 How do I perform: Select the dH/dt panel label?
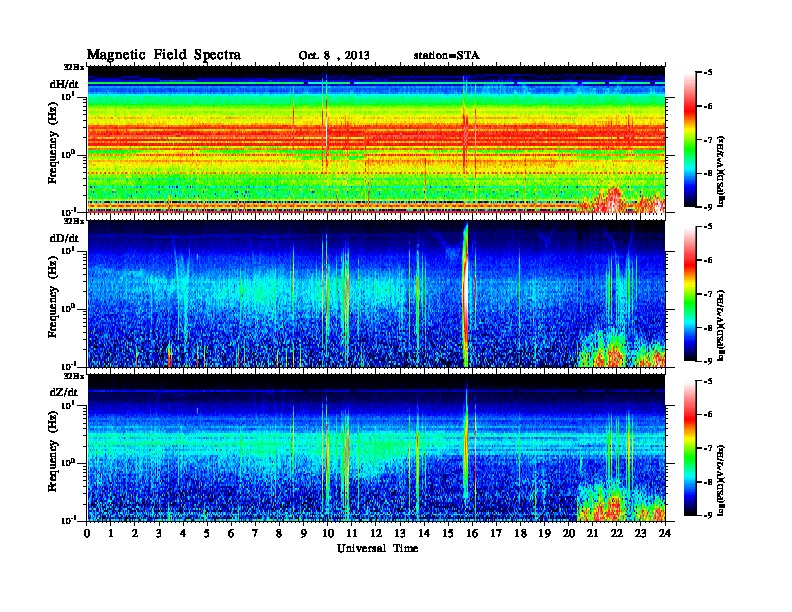click(x=64, y=84)
